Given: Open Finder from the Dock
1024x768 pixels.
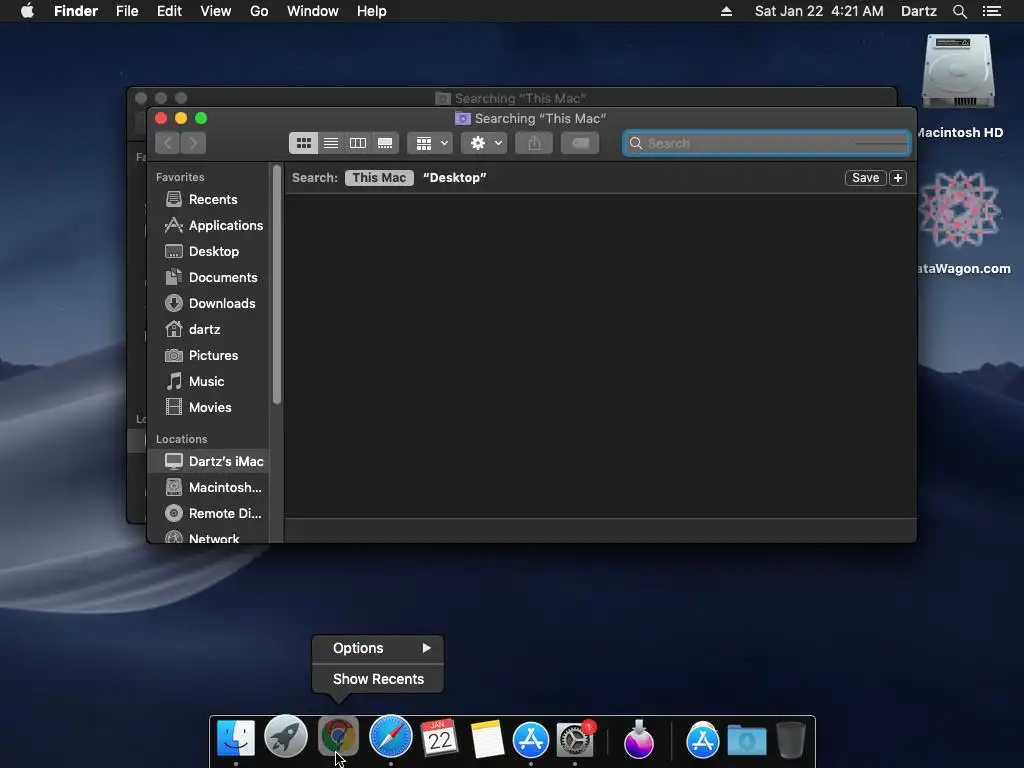Looking at the screenshot, I should click(236, 738).
